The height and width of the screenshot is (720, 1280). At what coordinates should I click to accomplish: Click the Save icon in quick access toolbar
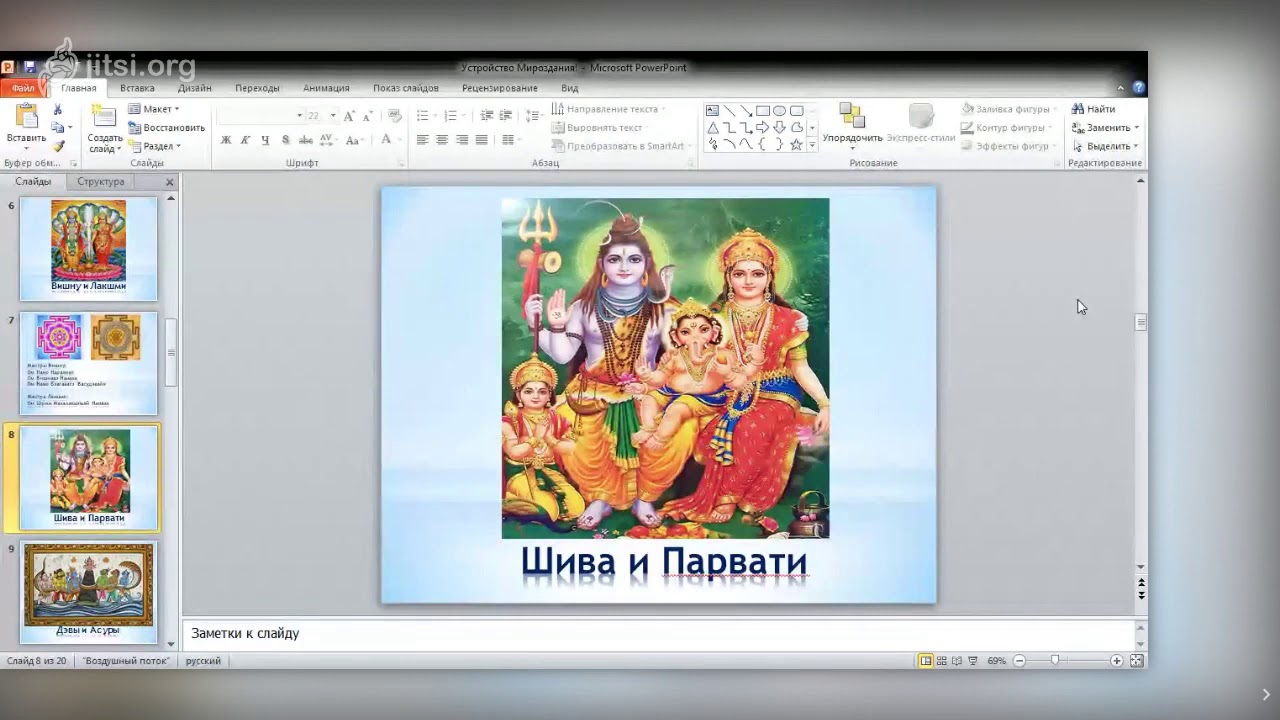(29, 67)
